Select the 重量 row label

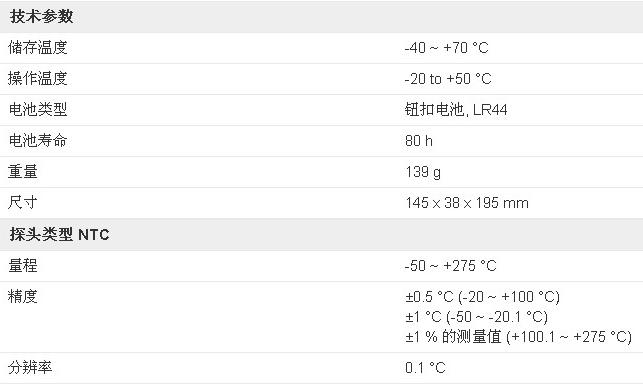[x=23, y=171]
